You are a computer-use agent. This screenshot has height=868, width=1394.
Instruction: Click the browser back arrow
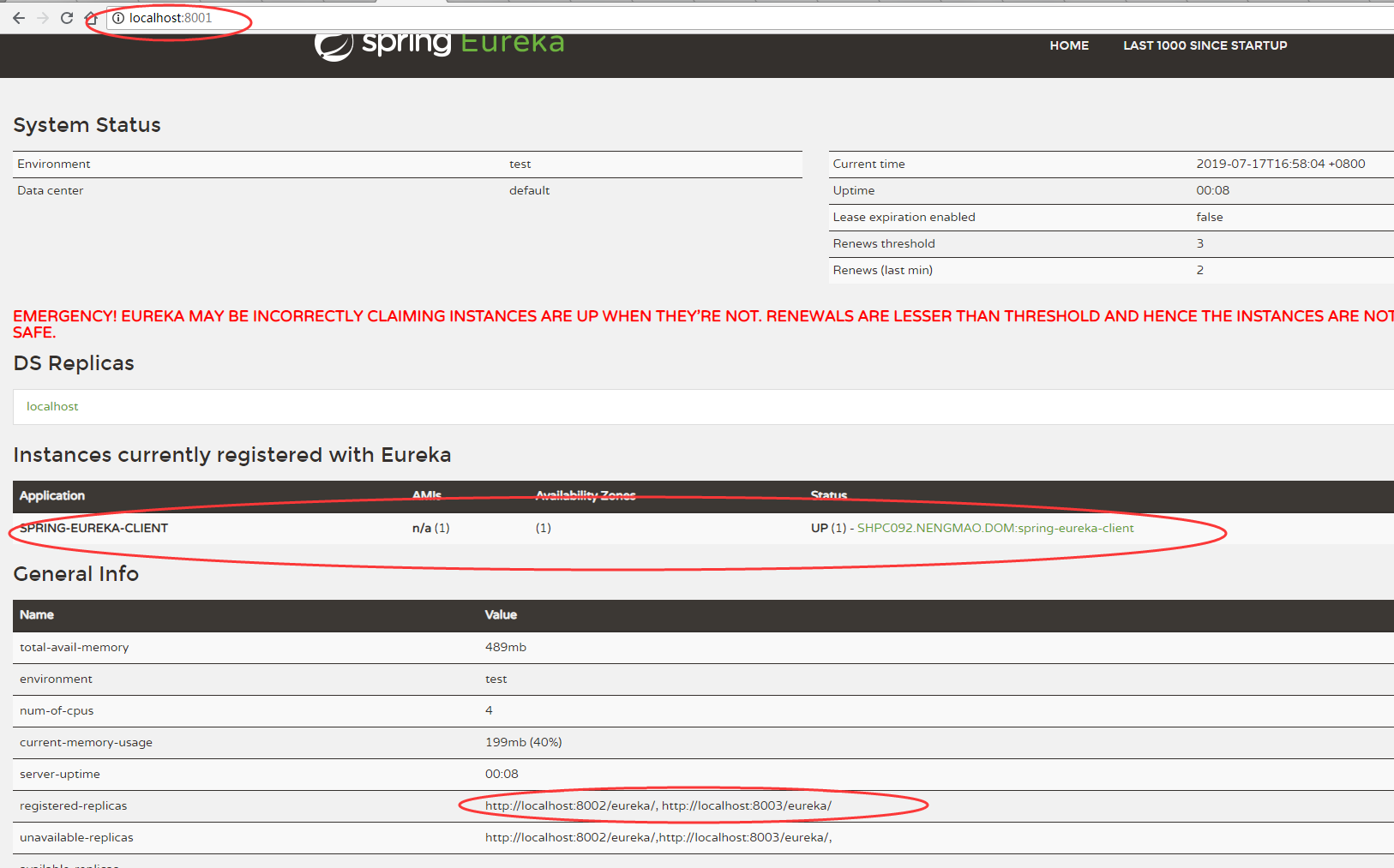point(19,18)
